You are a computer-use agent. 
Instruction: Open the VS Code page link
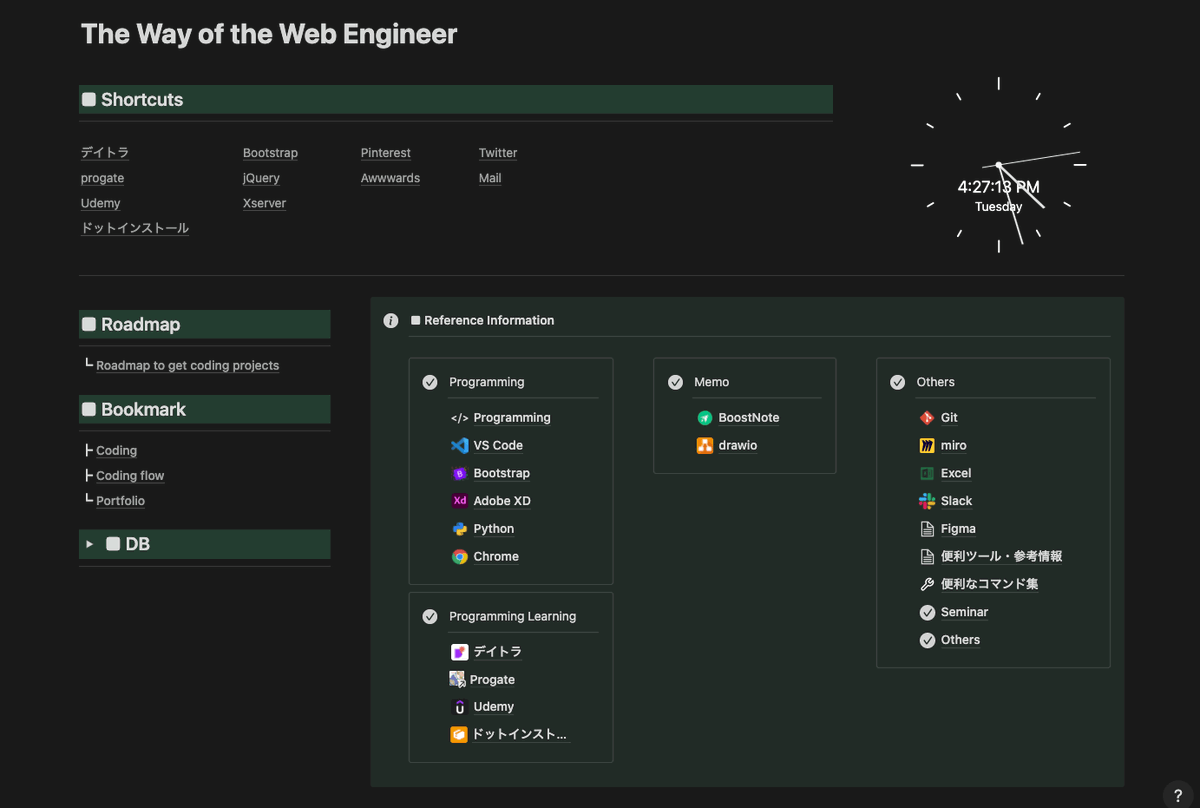pos(498,446)
